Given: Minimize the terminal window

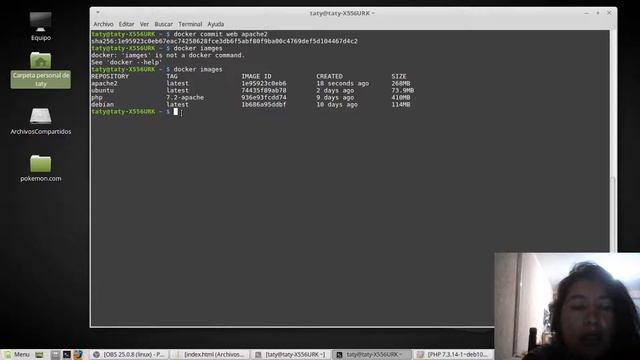Looking at the screenshot, I should tap(587, 13).
